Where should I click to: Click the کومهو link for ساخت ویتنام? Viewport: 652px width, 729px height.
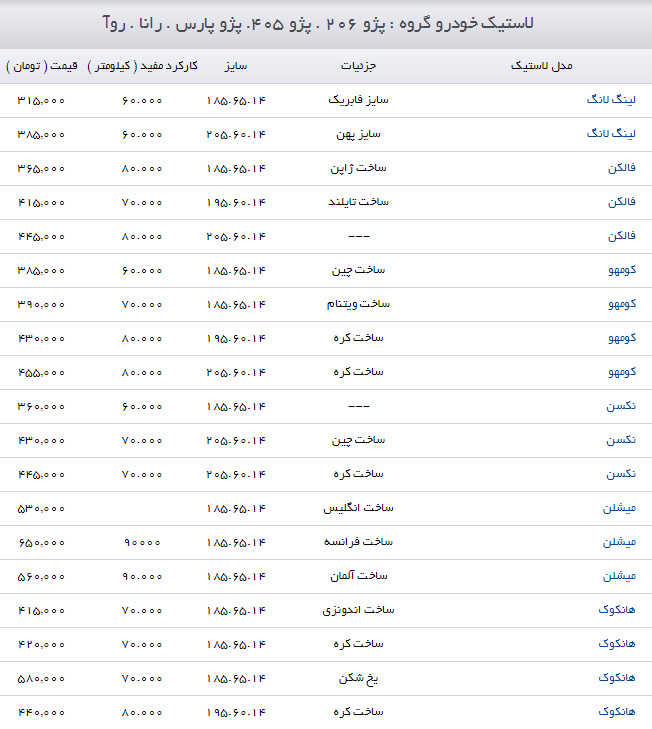[622, 304]
